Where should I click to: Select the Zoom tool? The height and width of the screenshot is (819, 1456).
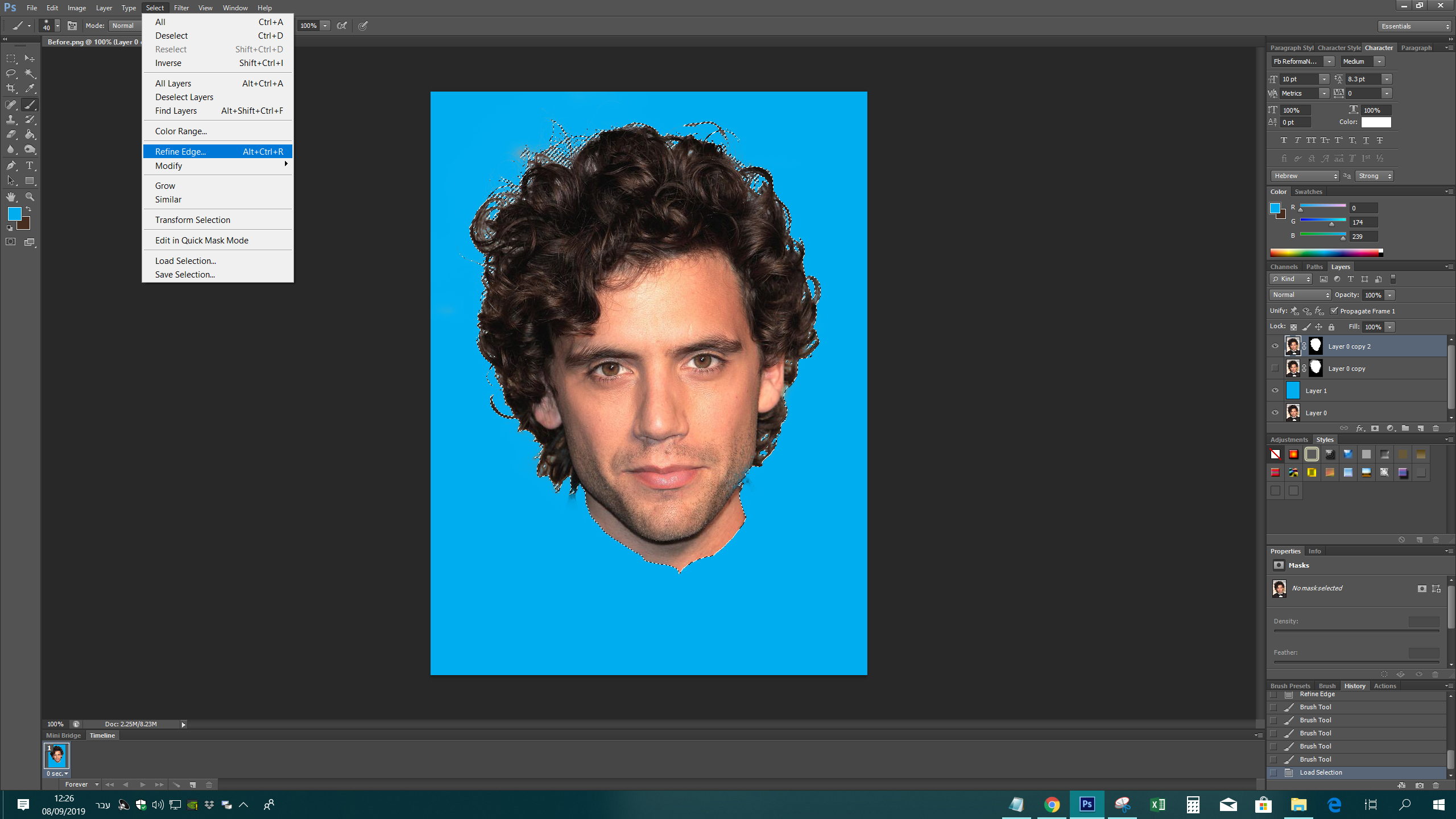pos(30,197)
